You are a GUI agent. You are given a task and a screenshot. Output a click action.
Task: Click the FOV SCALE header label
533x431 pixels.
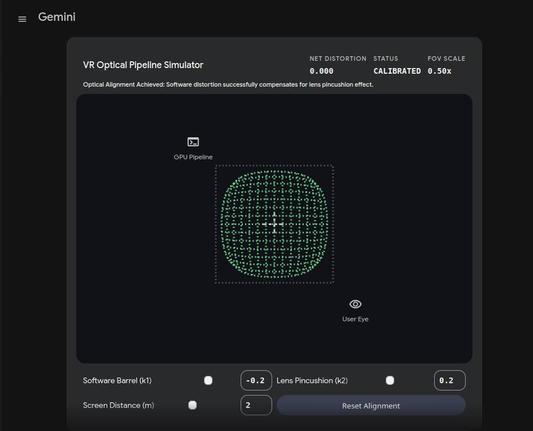pos(446,58)
